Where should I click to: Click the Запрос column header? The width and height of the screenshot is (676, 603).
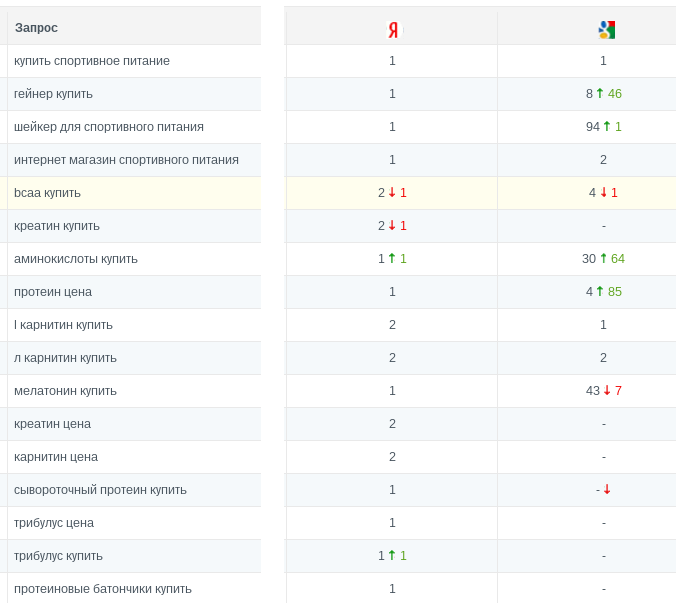pyautogui.click(x=36, y=28)
